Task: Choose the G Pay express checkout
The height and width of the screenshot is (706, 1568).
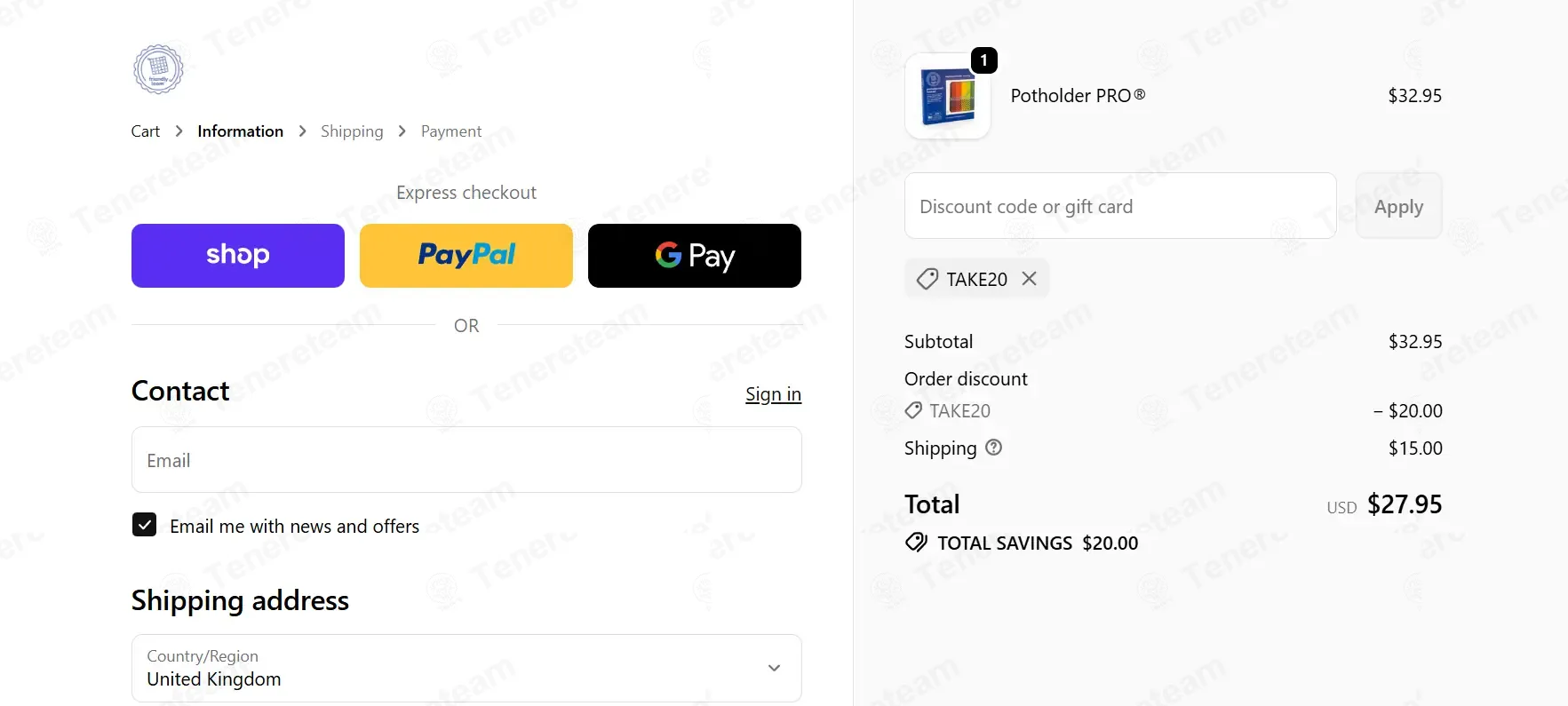Action: (x=695, y=256)
